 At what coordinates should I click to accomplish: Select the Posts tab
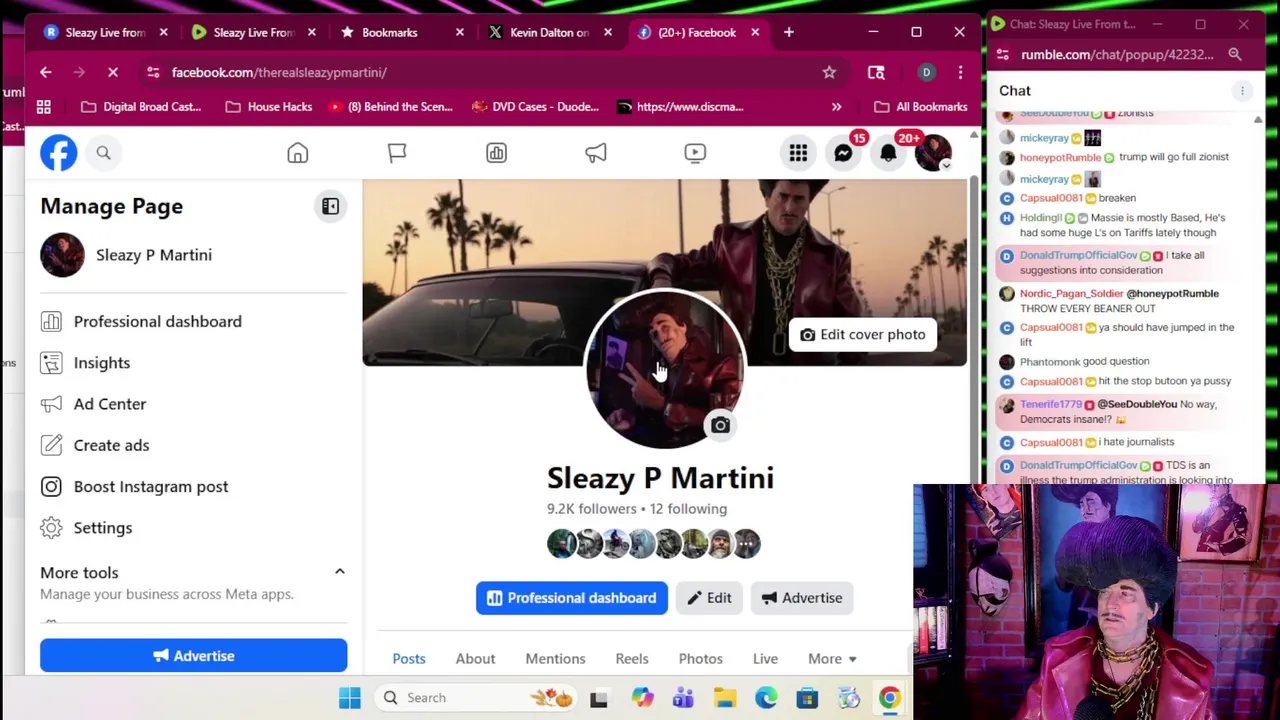click(x=409, y=658)
